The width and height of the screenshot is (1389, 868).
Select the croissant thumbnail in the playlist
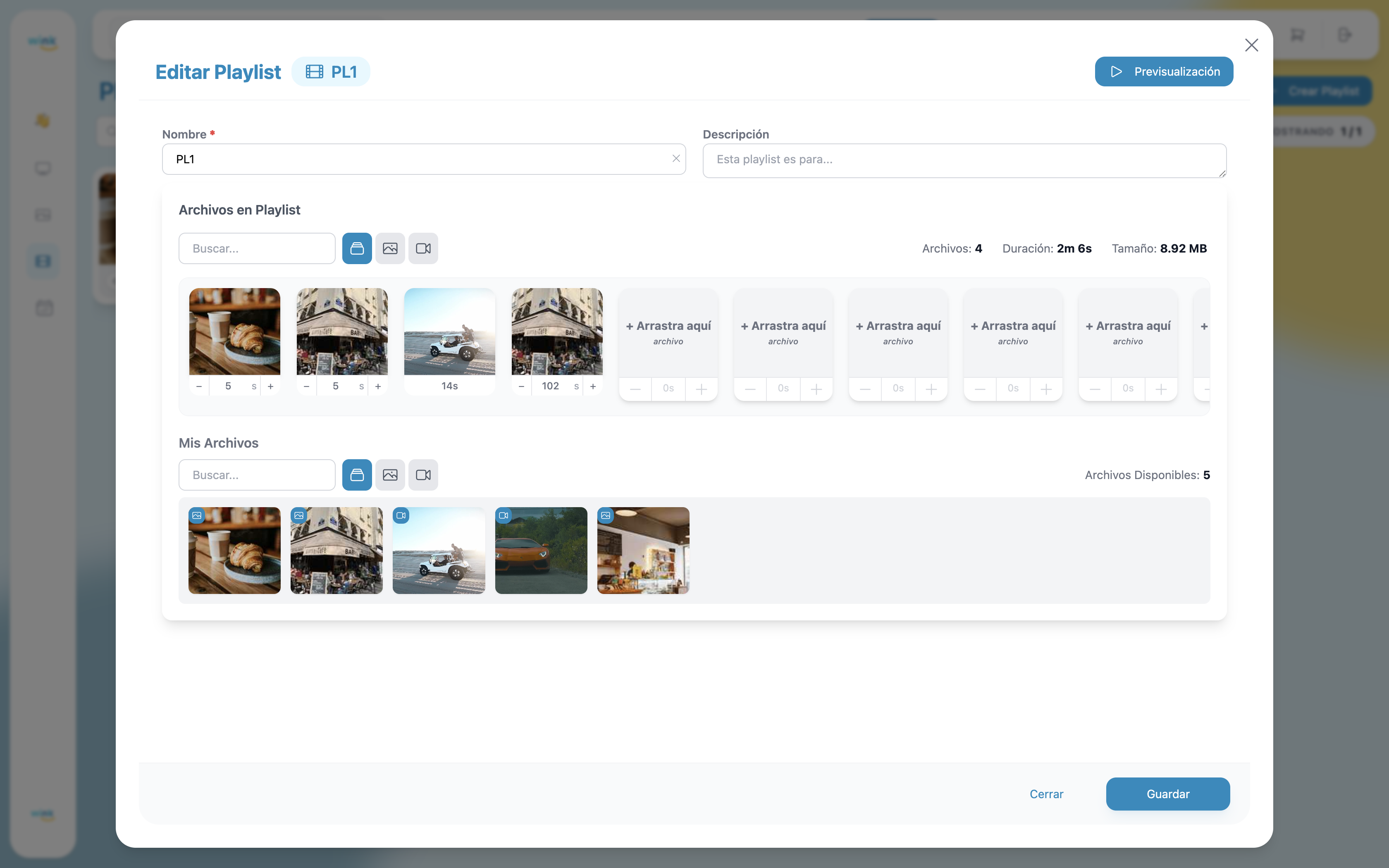(x=235, y=331)
